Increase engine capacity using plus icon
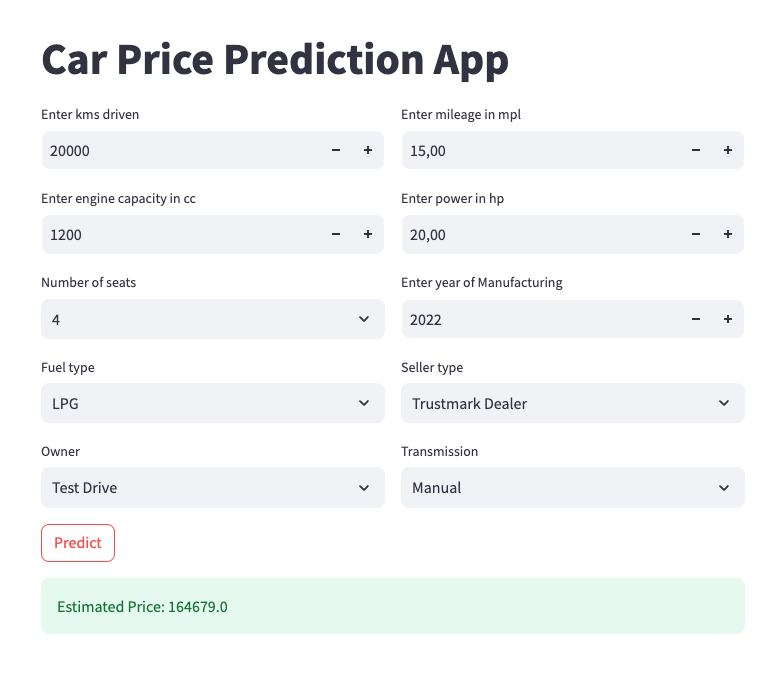Viewport: 777px width, 681px height. click(368, 234)
